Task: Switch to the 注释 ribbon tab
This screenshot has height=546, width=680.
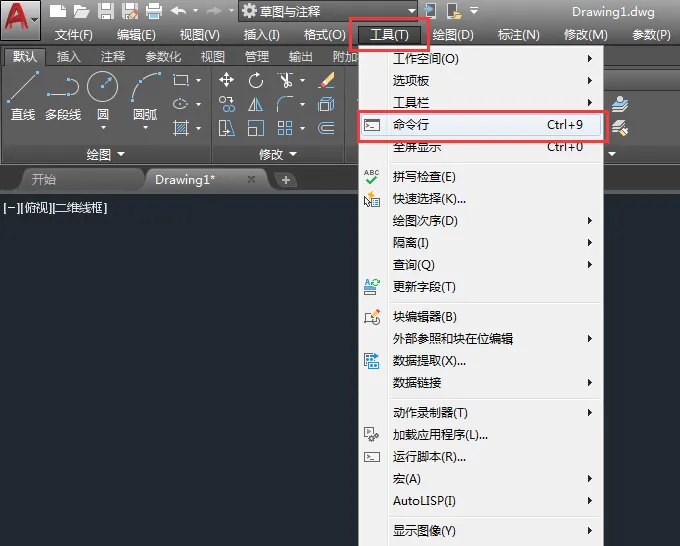Action: [112, 57]
